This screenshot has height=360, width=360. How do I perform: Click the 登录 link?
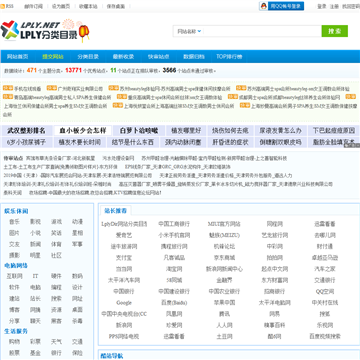pos(322,6)
